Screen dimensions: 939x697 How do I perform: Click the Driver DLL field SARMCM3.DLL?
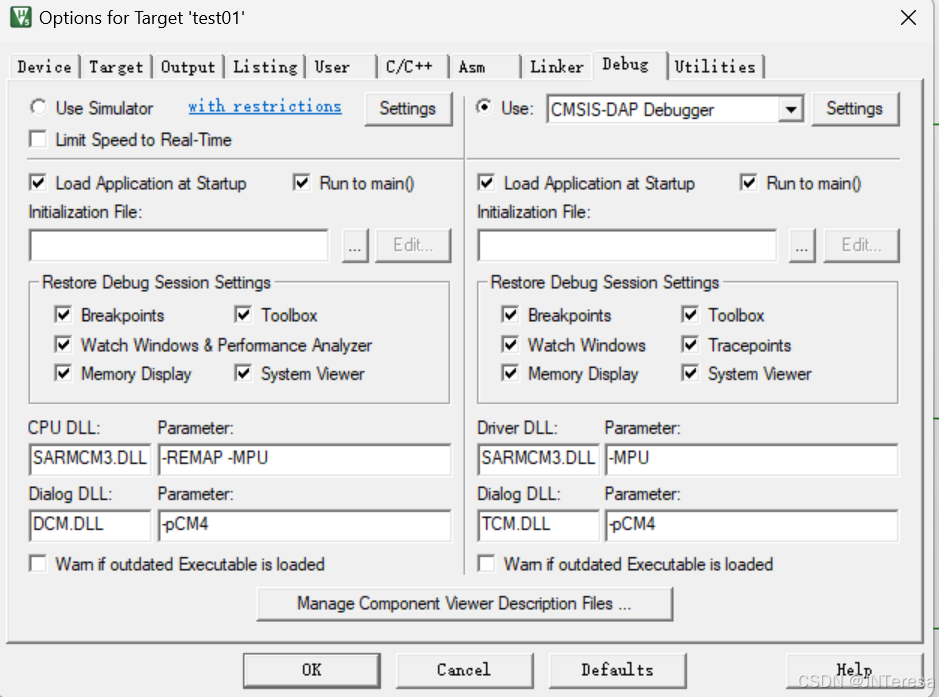coord(538,459)
